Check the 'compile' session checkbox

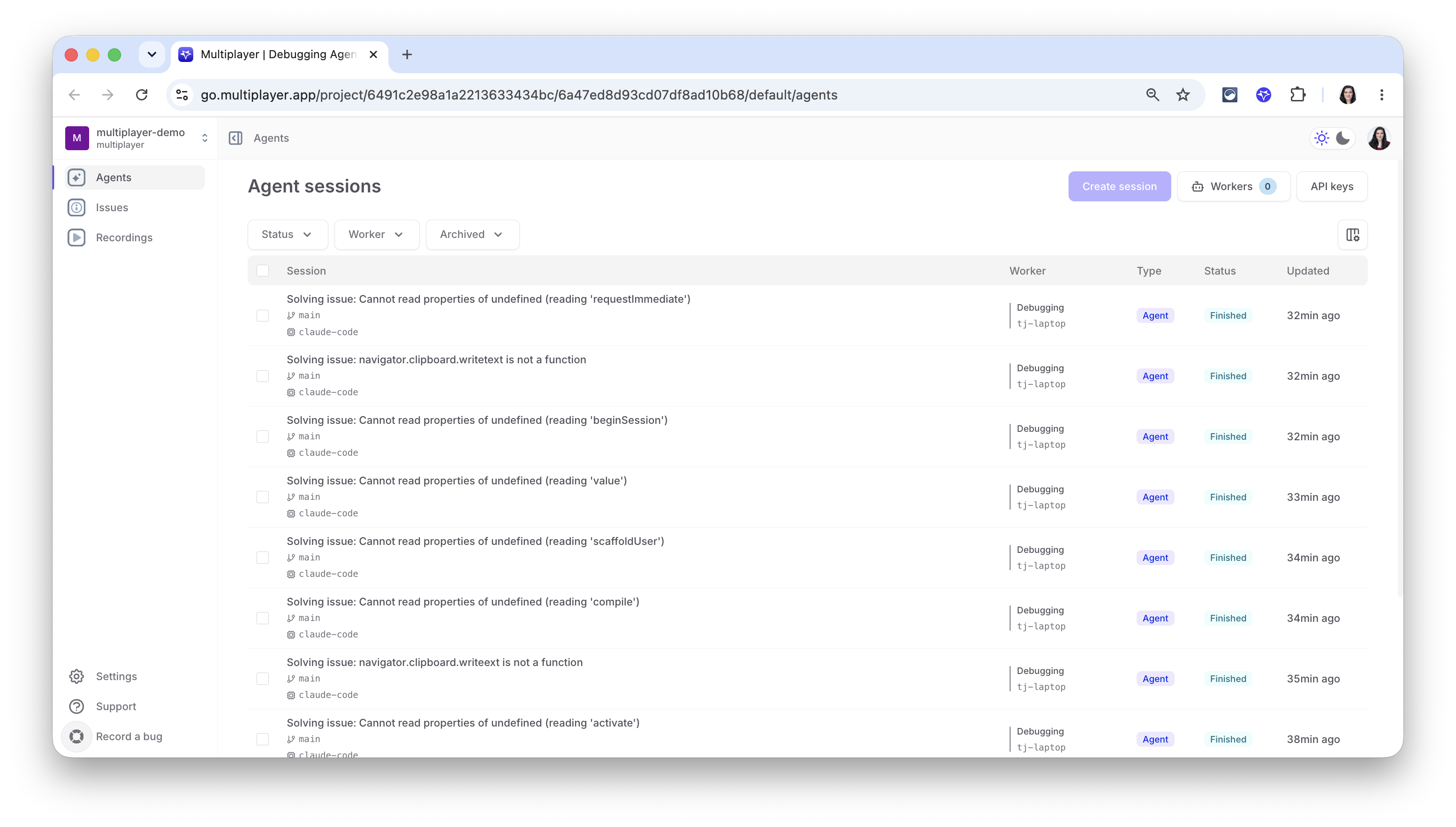263,618
